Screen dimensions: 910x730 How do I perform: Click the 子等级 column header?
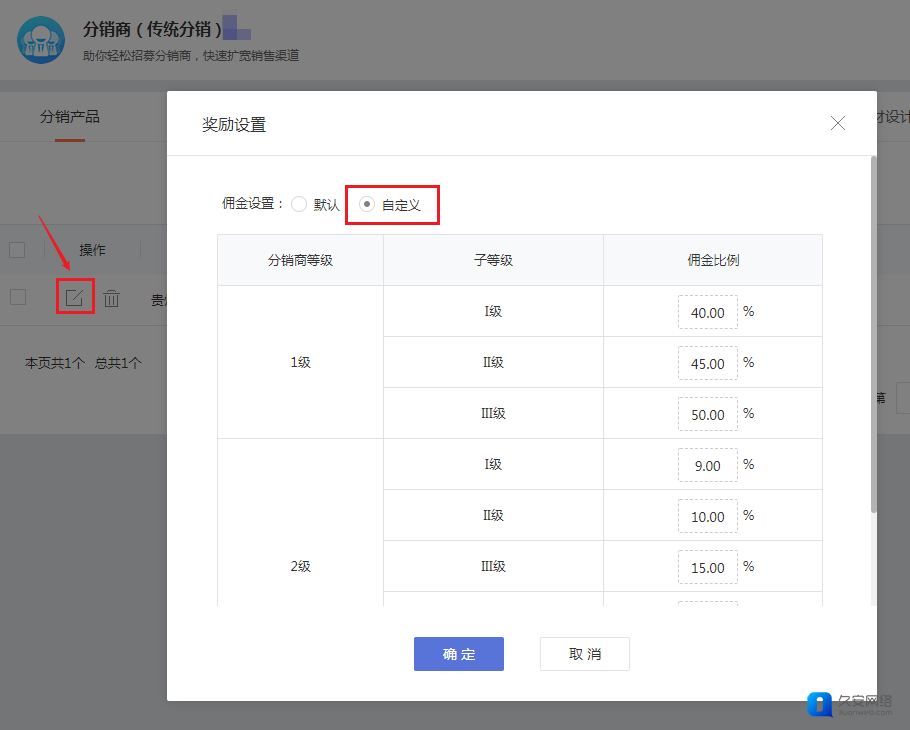pos(493,260)
